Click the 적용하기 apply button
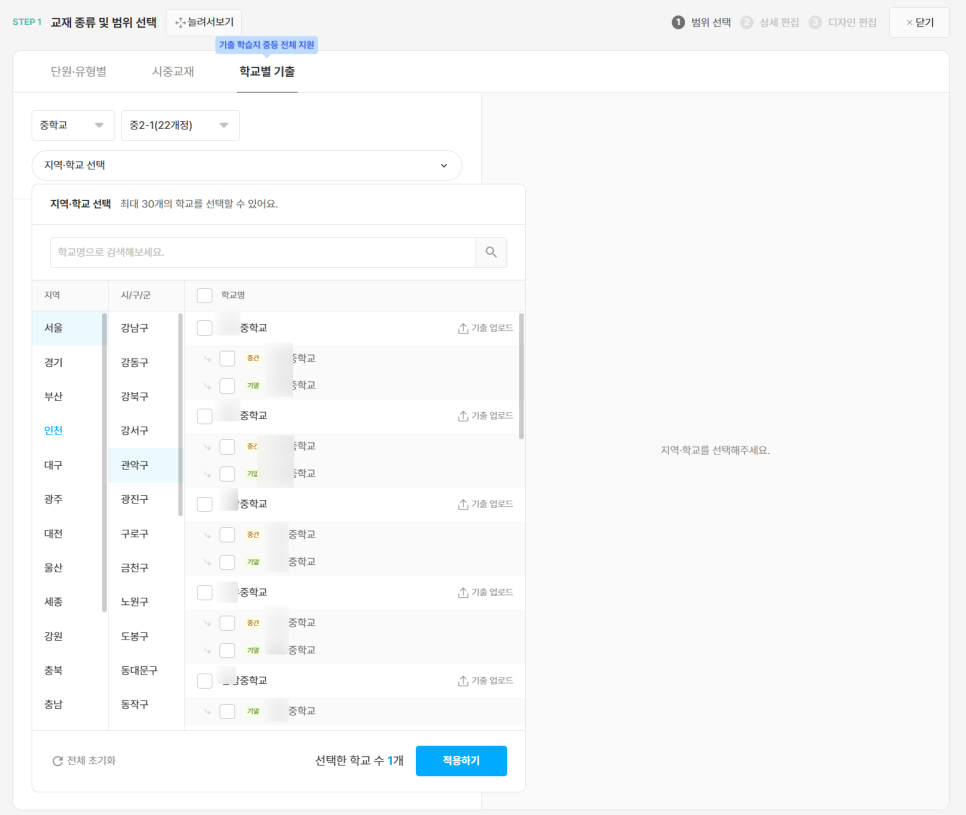Screen dimensions: 966x815 [461, 761]
